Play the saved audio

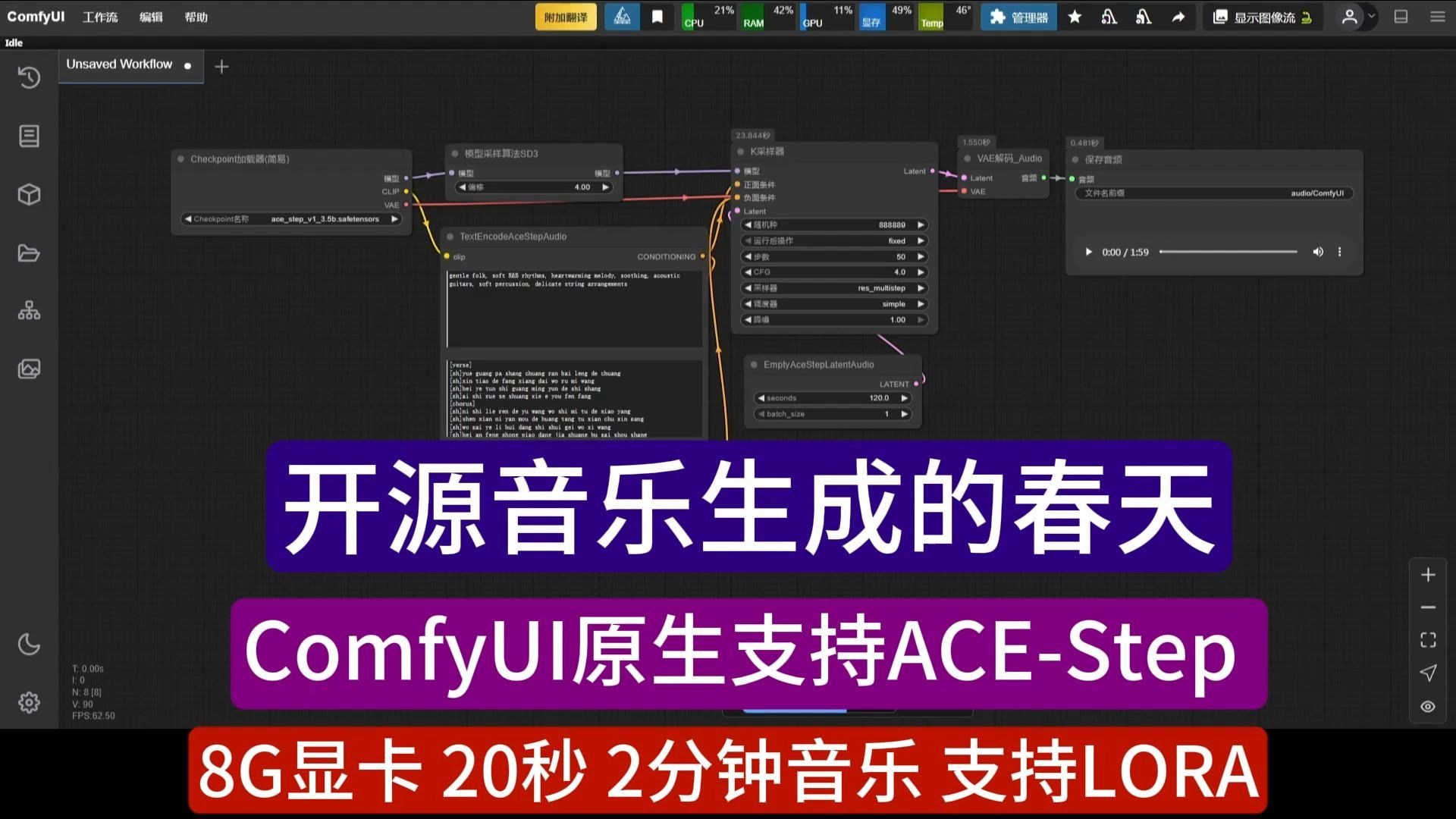[x=1088, y=252]
